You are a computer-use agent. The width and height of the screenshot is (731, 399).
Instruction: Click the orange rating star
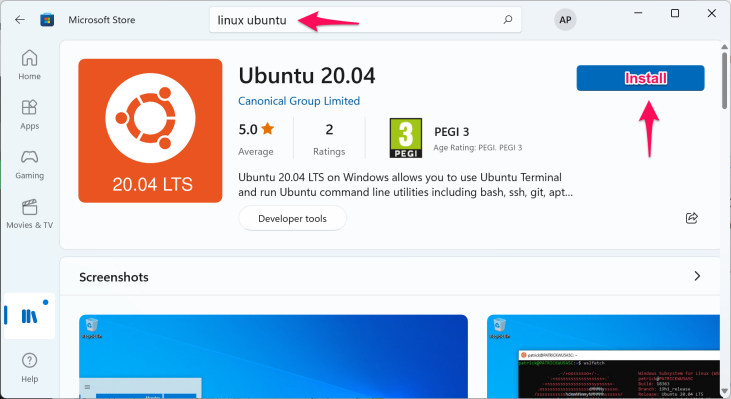(268, 128)
